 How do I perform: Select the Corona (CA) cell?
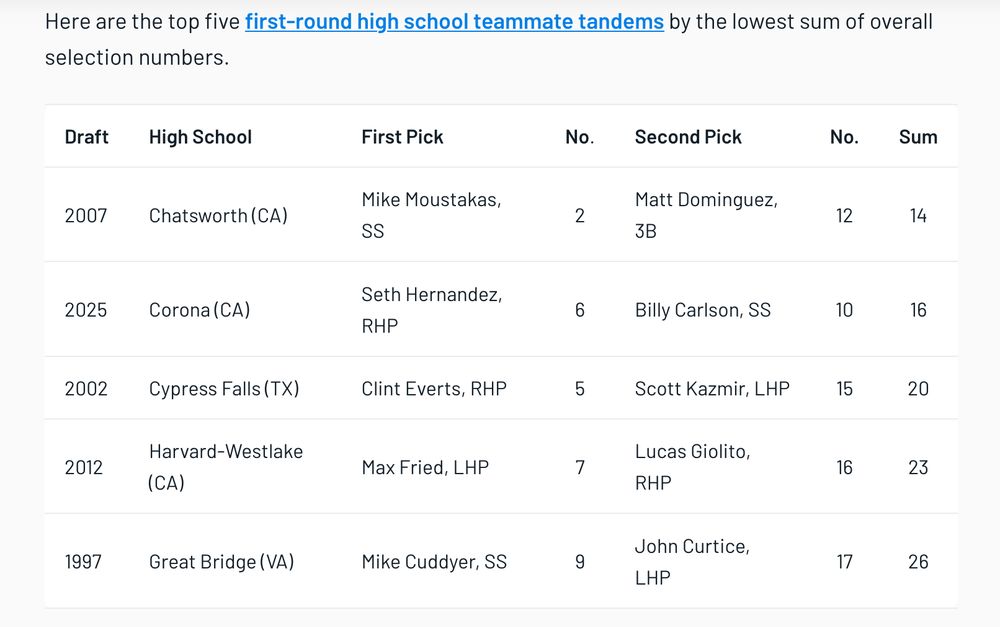199,310
